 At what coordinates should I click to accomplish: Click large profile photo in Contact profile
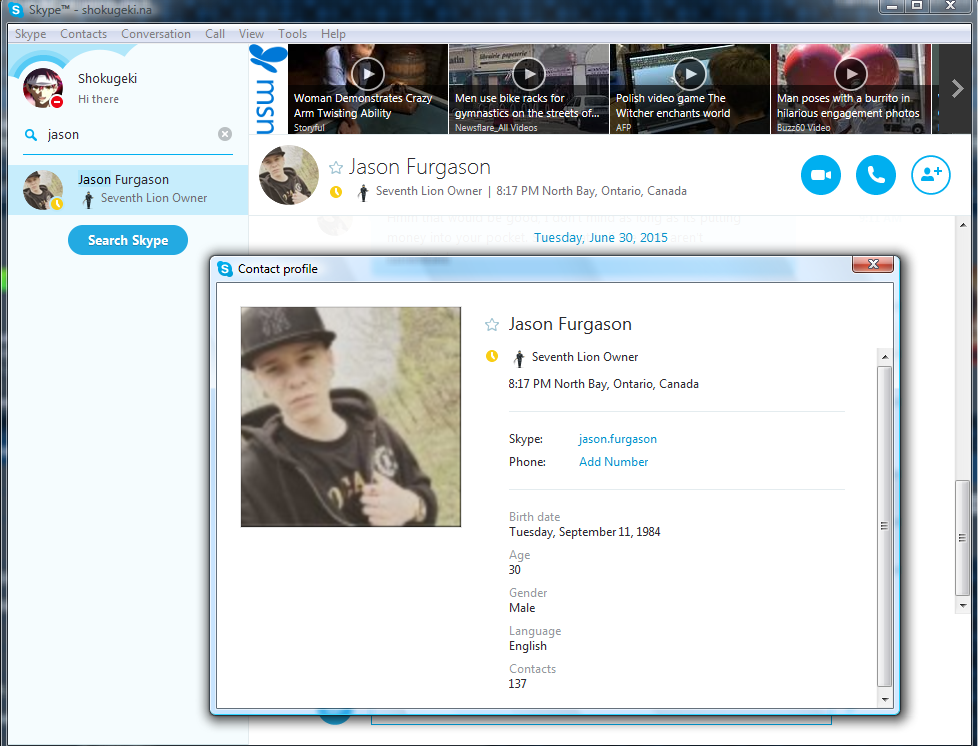(x=351, y=417)
